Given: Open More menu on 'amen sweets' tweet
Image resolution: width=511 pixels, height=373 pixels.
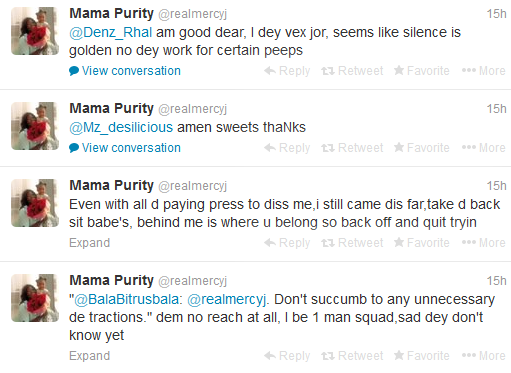Looking at the screenshot, I should (483, 148).
